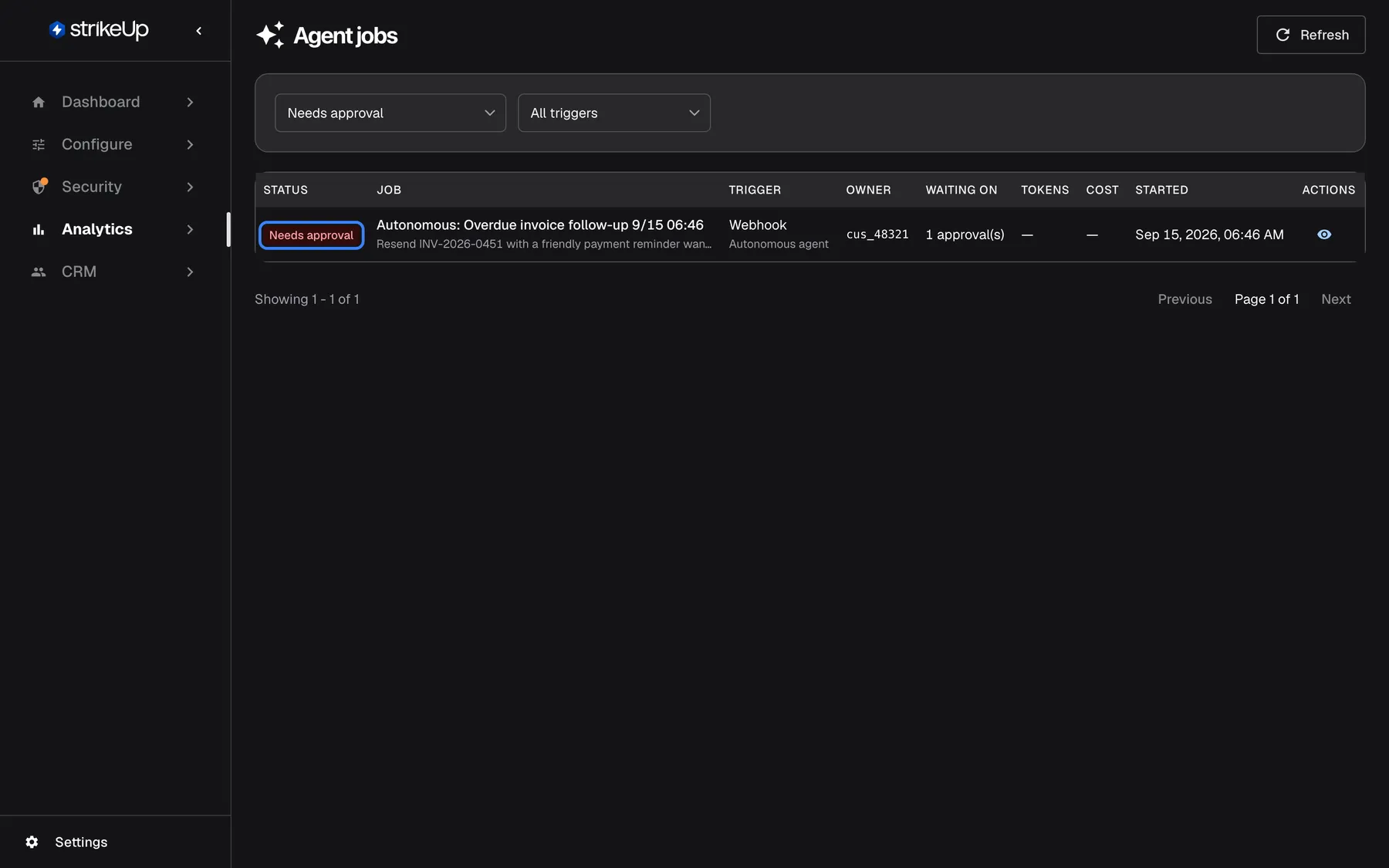The width and height of the screenshot is (1389, 868).
Task: Go to the Next page
Action: click(1336, 299)
